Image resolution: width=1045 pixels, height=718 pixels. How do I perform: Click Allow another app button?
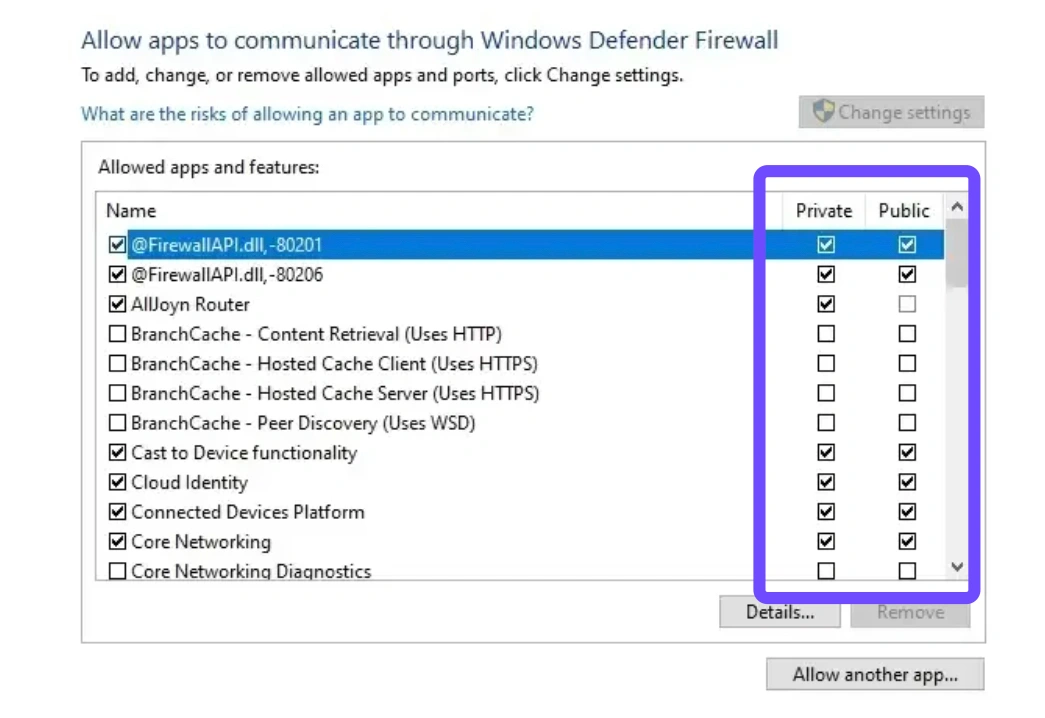tap(875, 675)
